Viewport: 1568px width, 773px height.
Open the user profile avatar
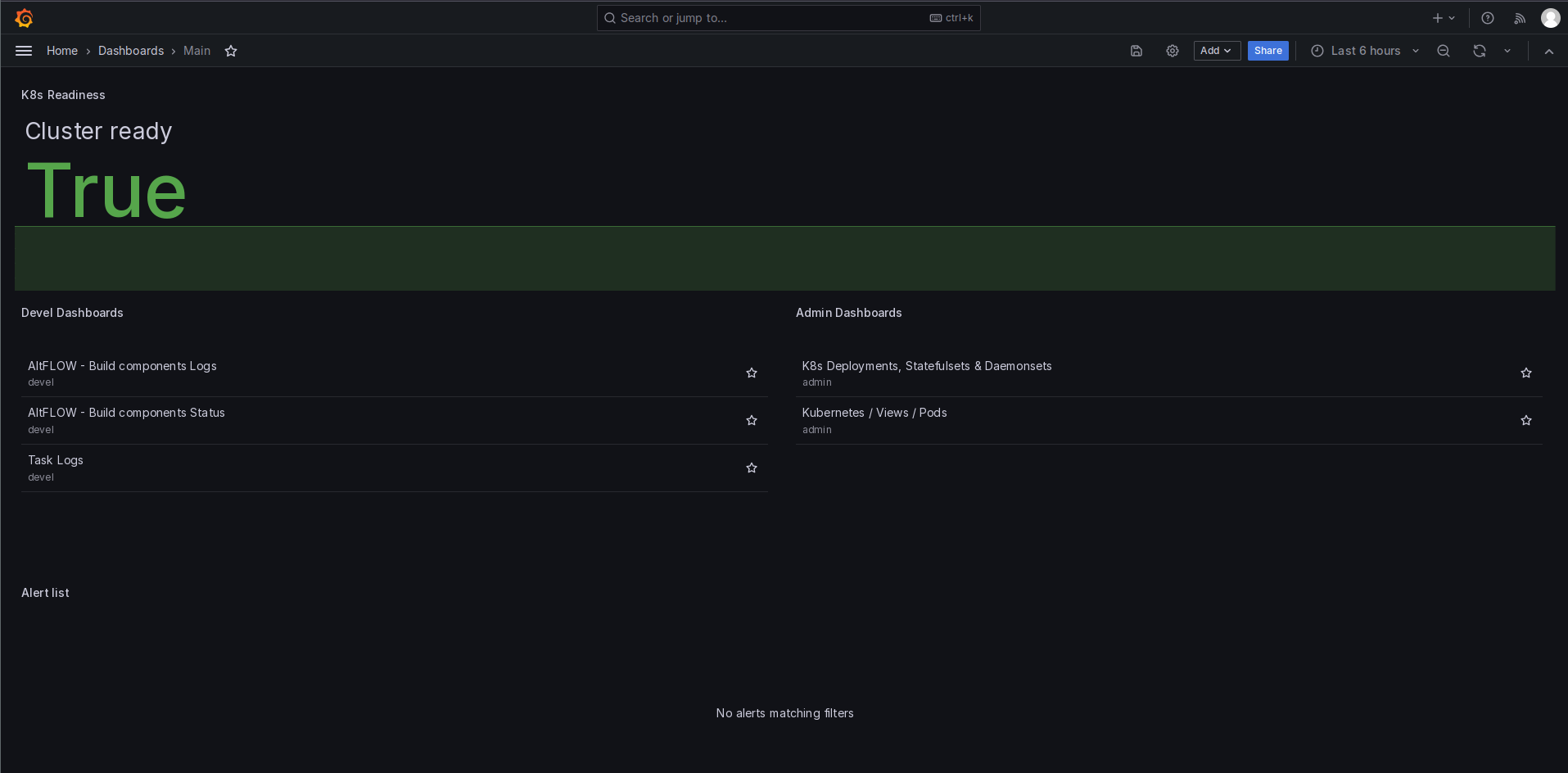tap(1550, 18)
